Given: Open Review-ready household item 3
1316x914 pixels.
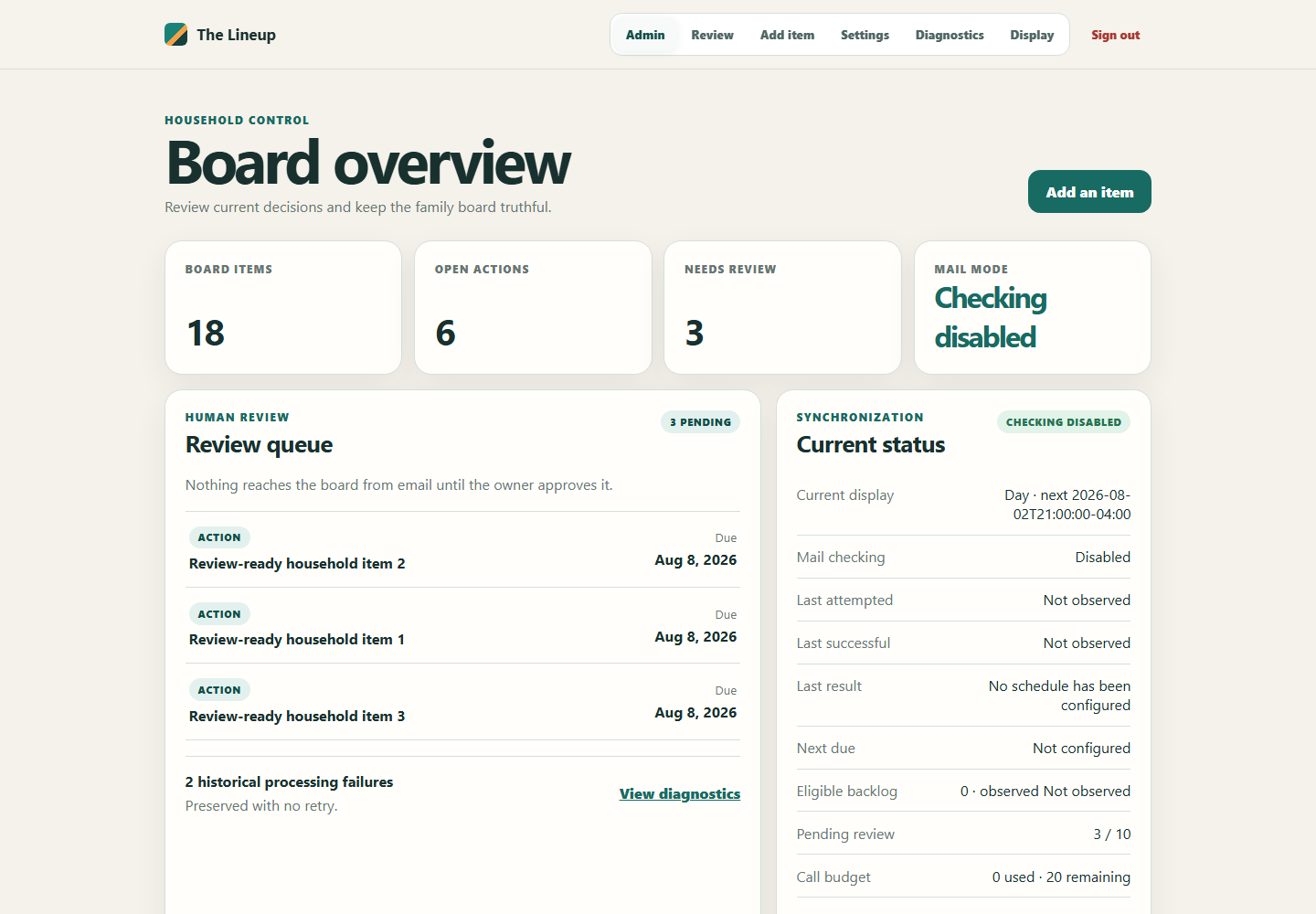Looking at the screenshot, I should 462,702.
